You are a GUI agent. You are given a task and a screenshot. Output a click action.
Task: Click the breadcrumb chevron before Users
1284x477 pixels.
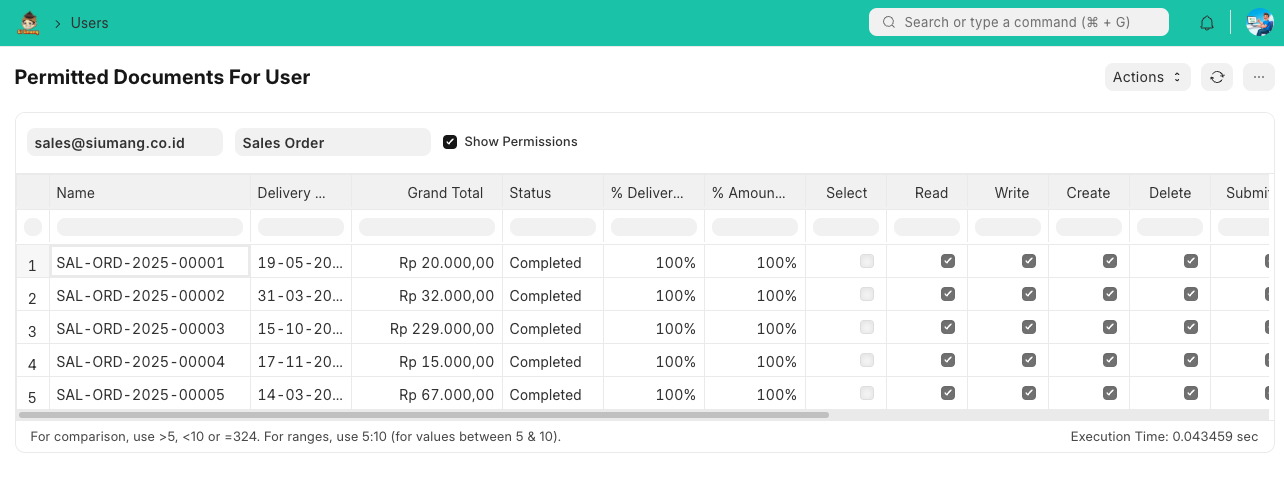click(x=58, y=23)
